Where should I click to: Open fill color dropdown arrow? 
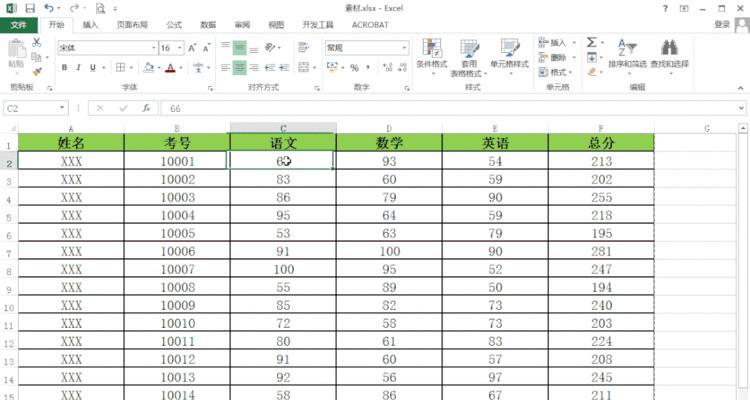click(x=160, y=67)
